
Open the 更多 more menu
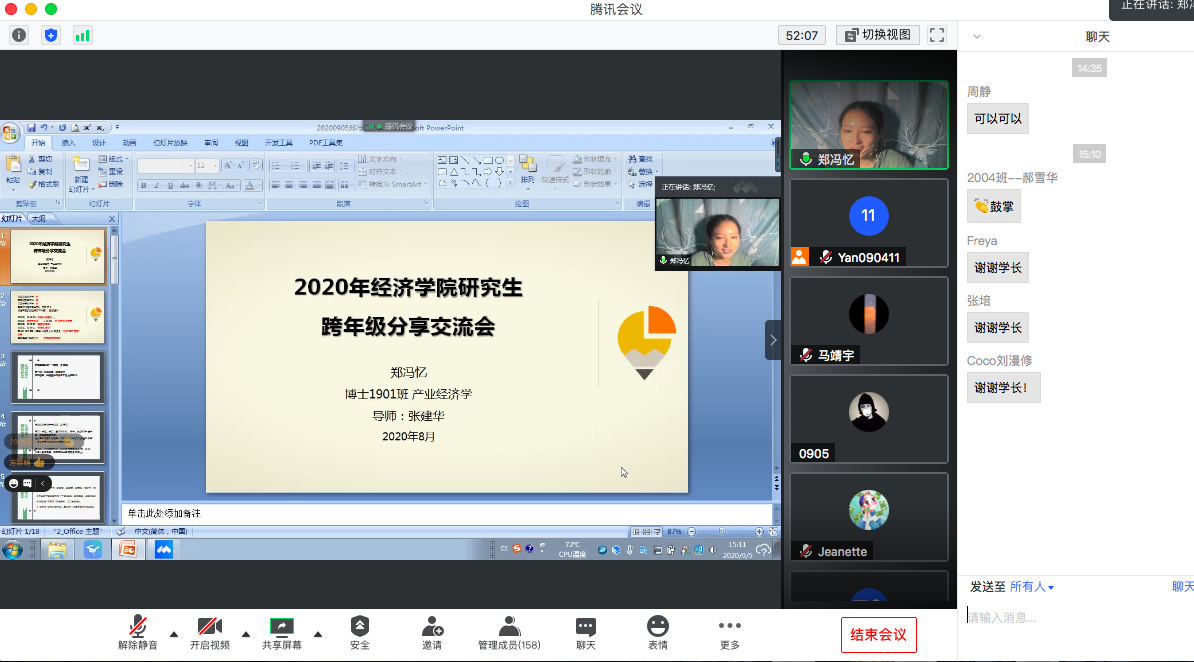(x=730, y=633)
